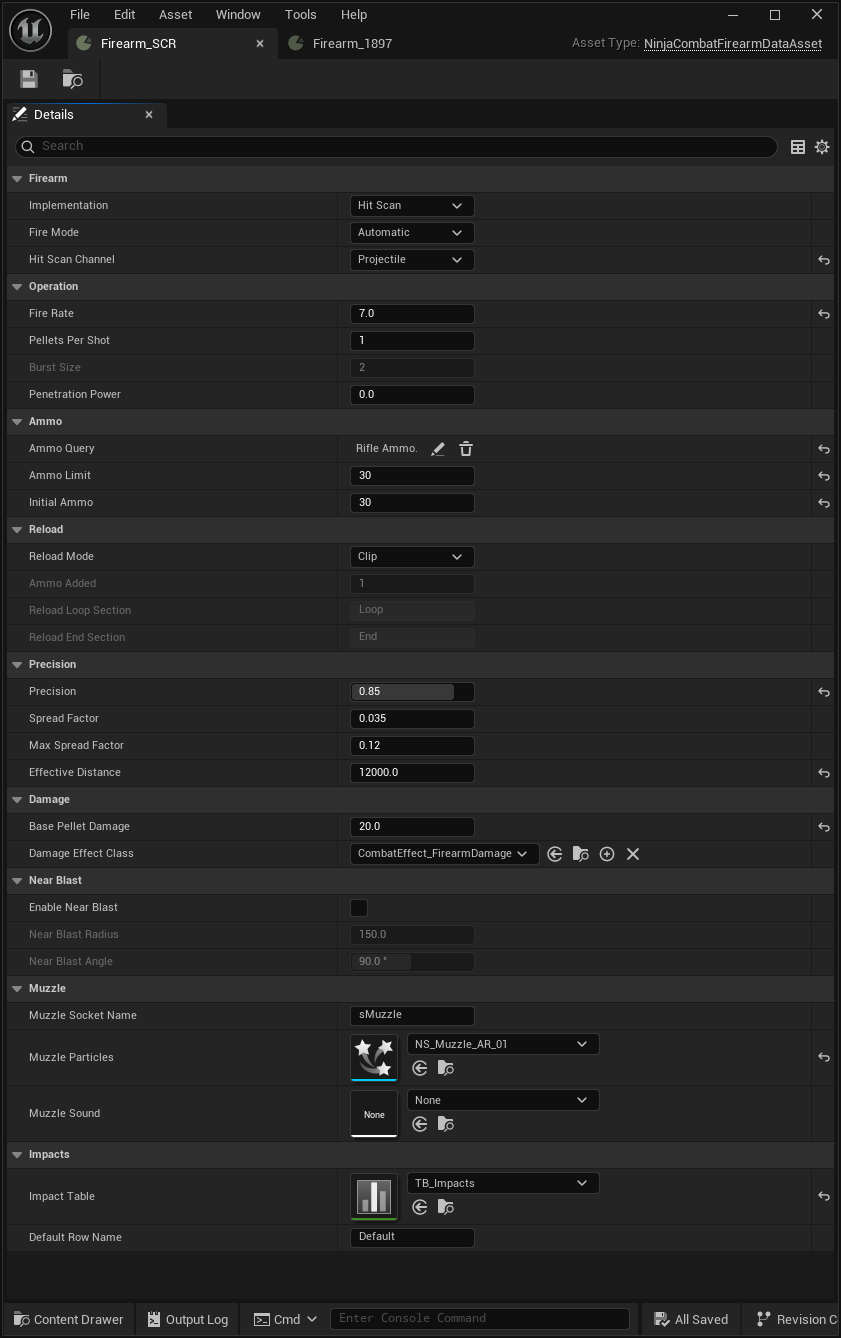Open Fire Mode dropdown showing Automatic
Screen dimensions: 841x1338
click(x=412, y=233)
